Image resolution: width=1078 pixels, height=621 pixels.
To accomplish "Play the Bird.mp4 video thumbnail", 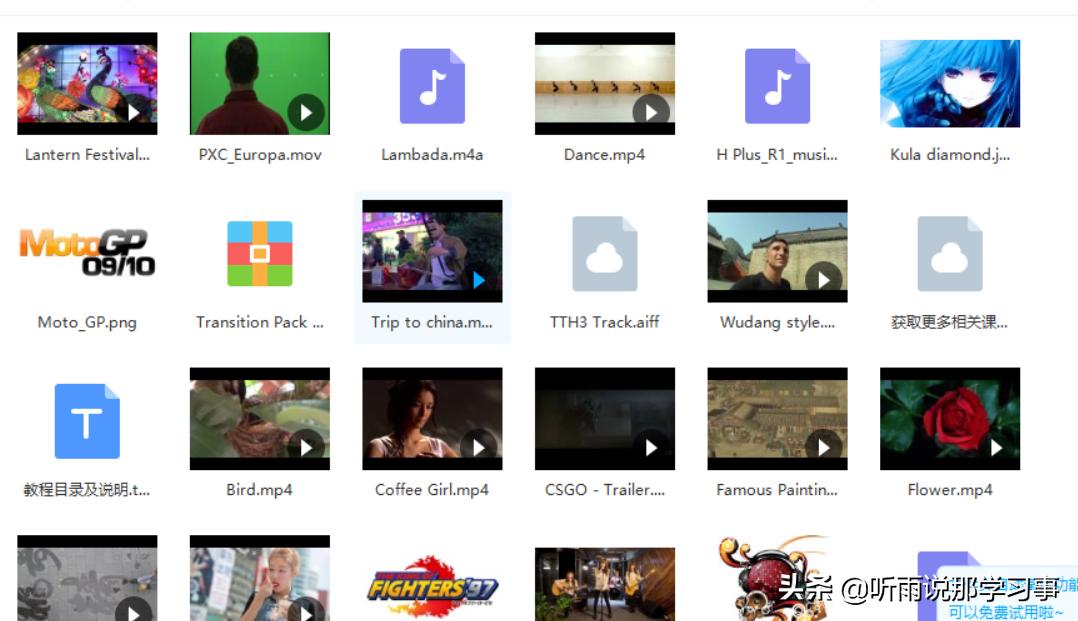I will coord(260,419).
